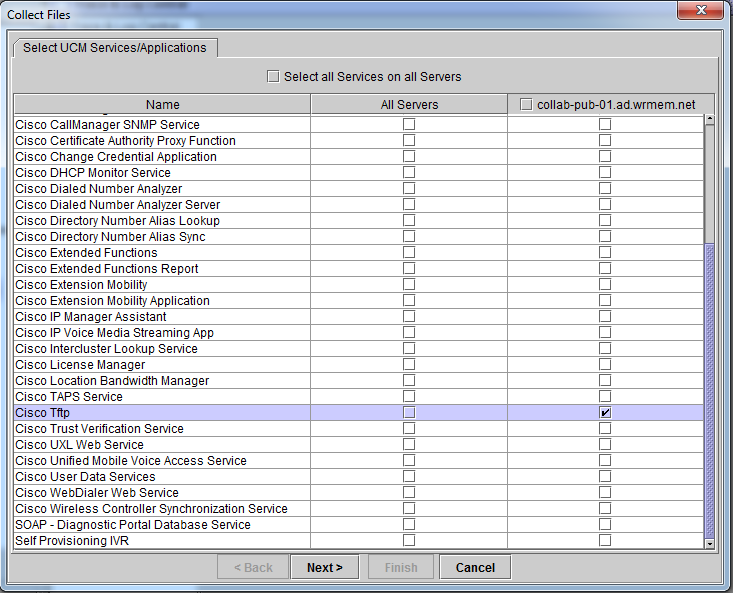Select the Select UCM Services/Applications tab

[x=115, y=48]
